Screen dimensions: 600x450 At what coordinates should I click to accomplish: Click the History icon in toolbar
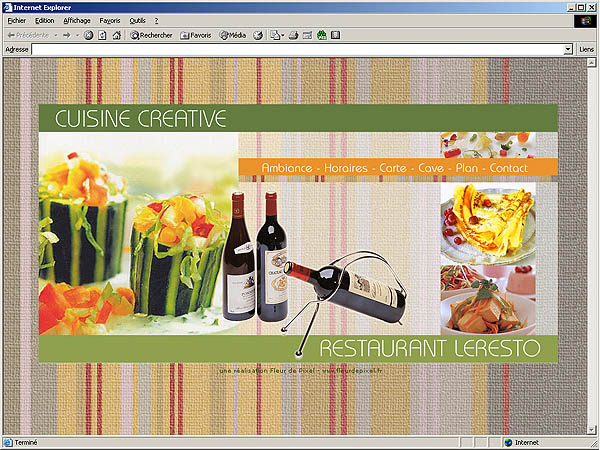[258, 35]
